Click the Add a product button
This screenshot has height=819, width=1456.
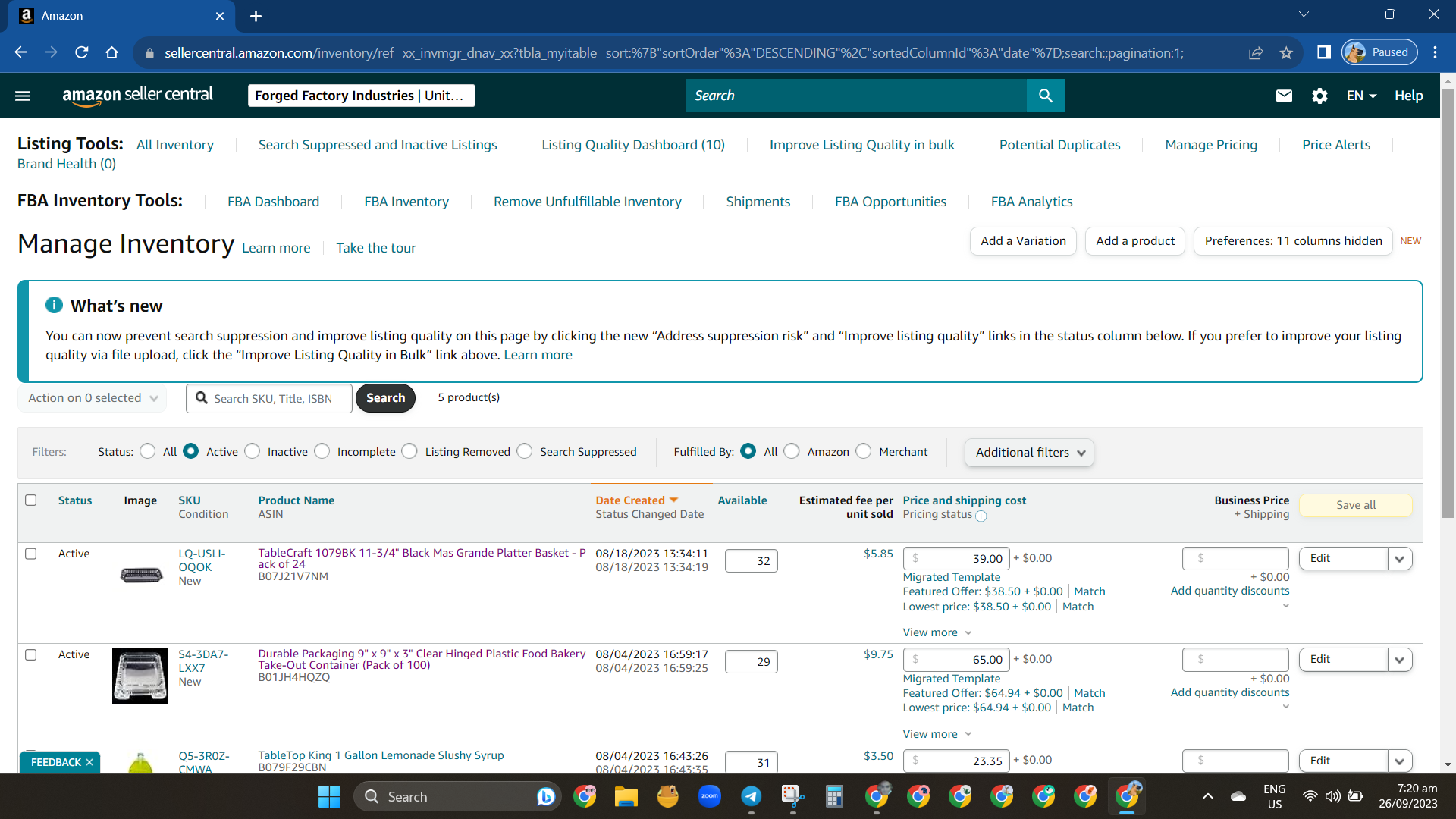pos(1135,241)
